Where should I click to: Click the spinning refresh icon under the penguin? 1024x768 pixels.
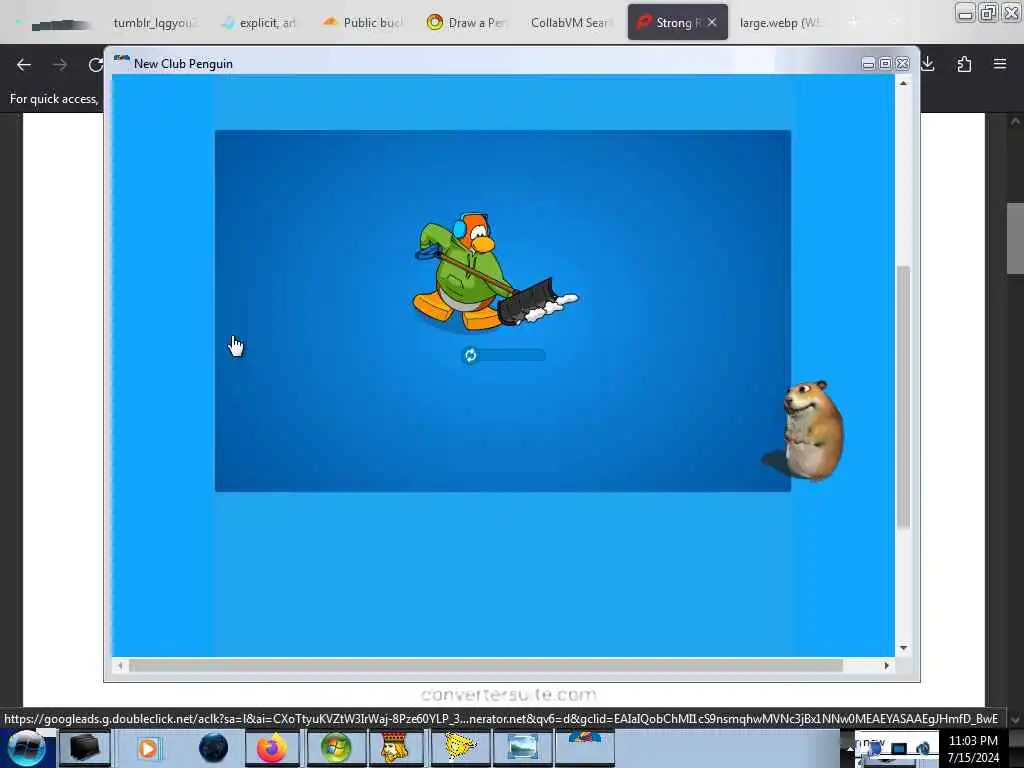(470, 355)
